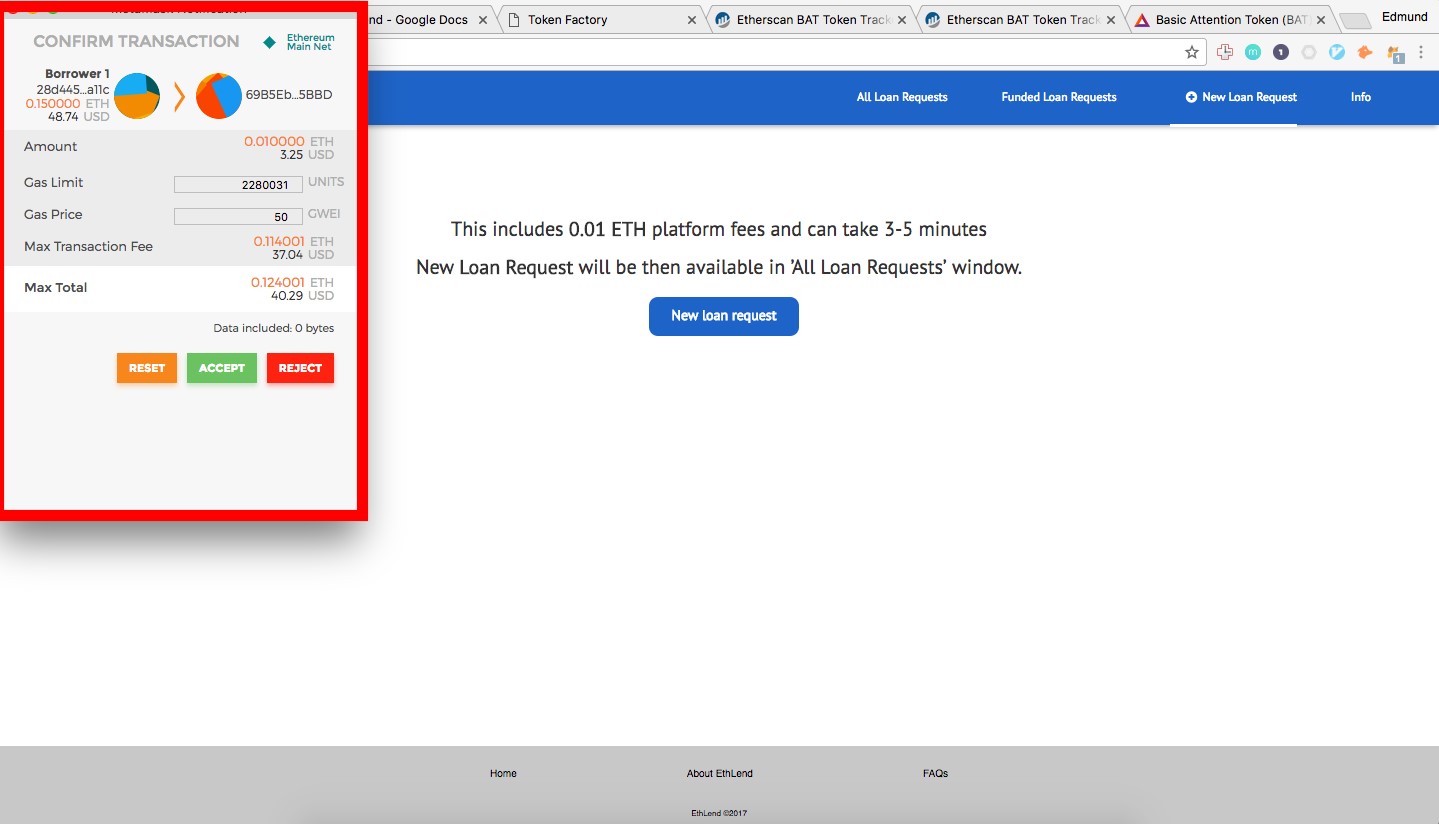Click 'Data included: 0 bytes' text
This screenshot has height=824, width=1439.
tap(274, 328)
